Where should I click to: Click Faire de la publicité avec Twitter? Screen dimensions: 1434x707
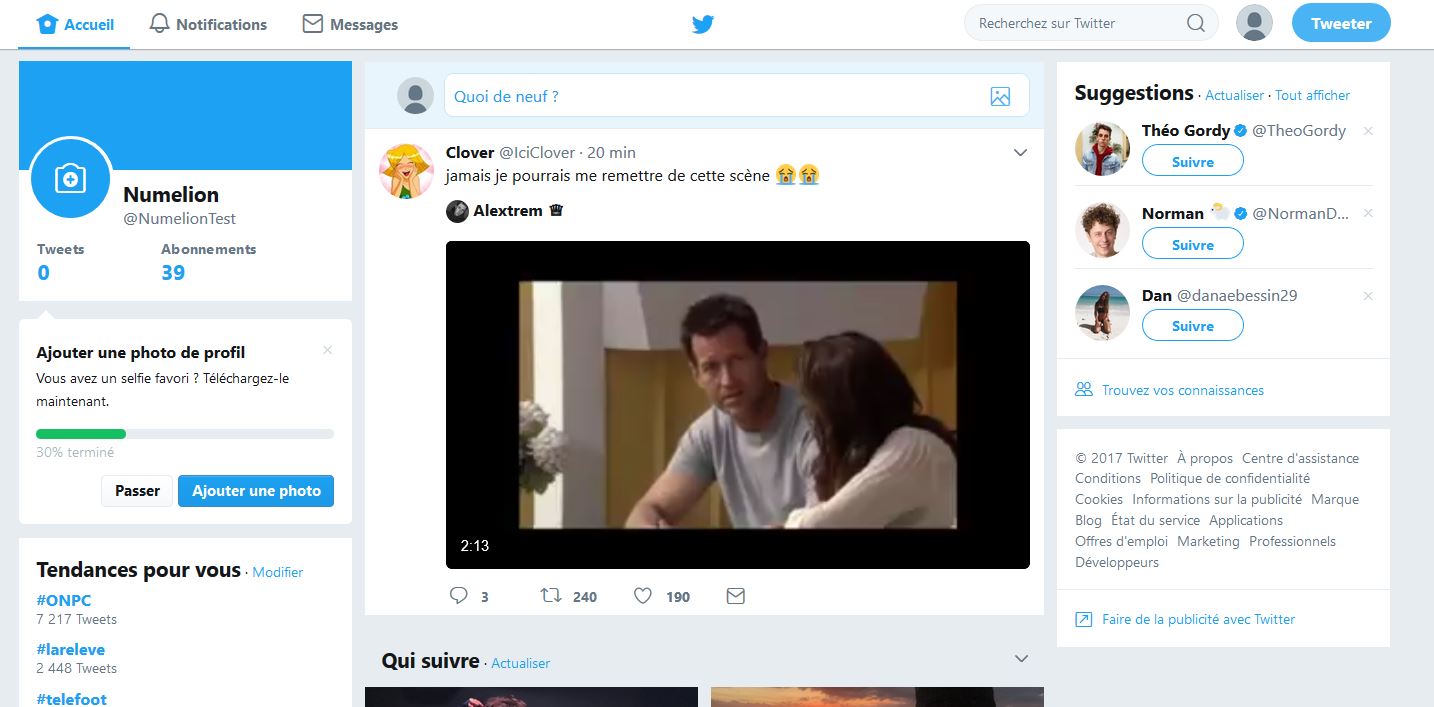[1198, 619]
